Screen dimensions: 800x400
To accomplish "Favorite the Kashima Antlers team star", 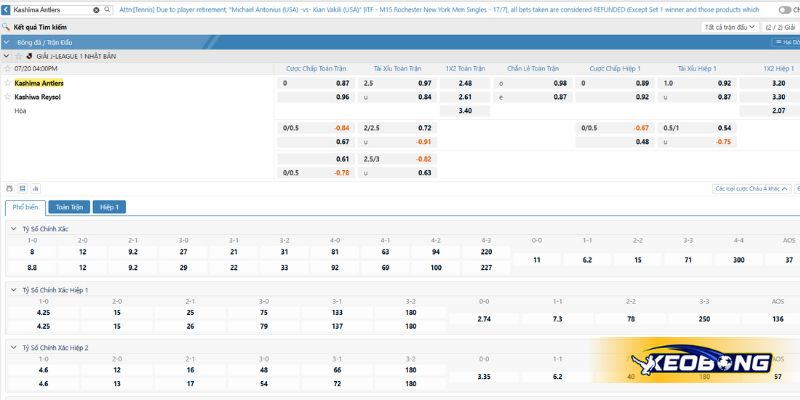I will click(x=8, y=83).
